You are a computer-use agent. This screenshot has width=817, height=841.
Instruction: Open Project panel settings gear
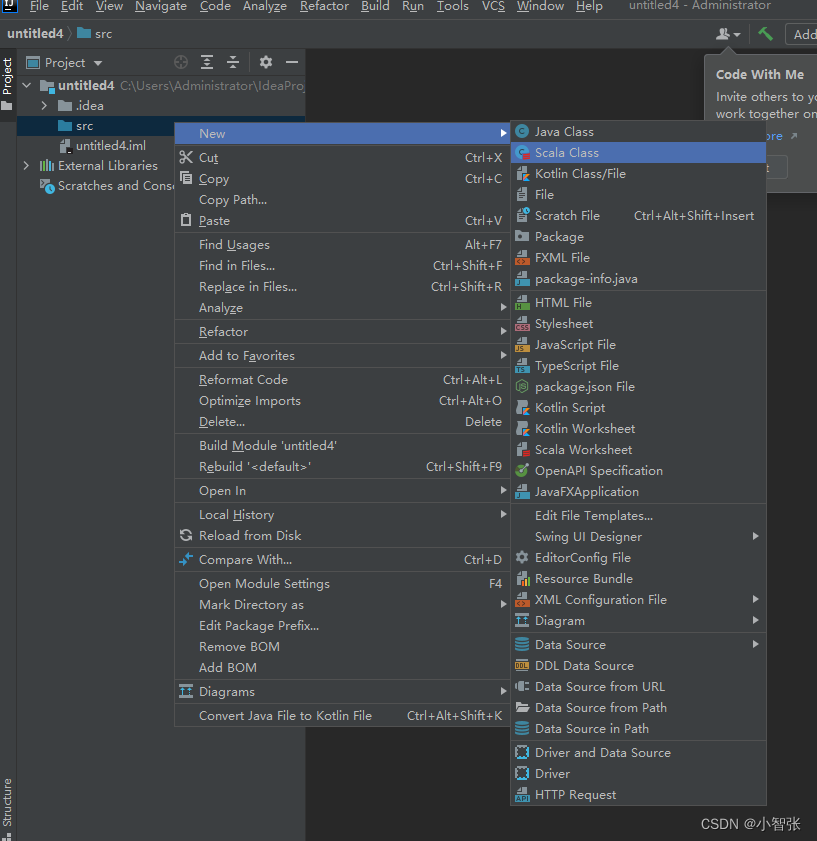point(266,62)
